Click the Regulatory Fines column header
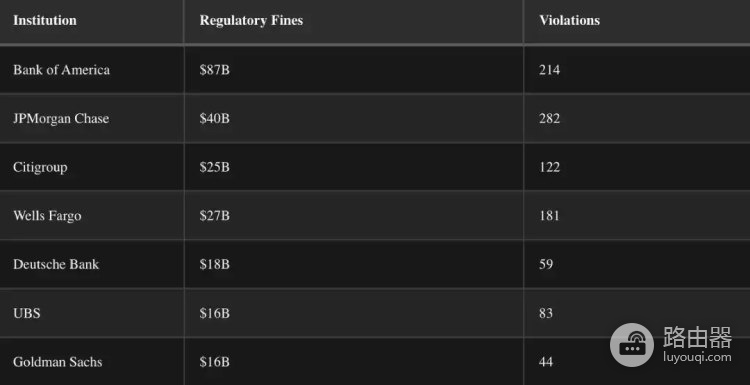The width and height of the screenshot is (750, 385). 251,21
